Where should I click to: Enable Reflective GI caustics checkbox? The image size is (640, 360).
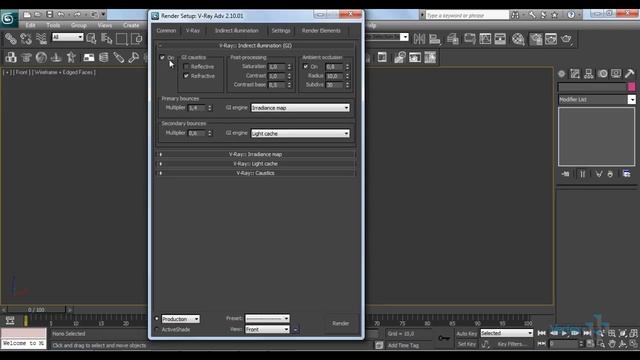[186, 67]
